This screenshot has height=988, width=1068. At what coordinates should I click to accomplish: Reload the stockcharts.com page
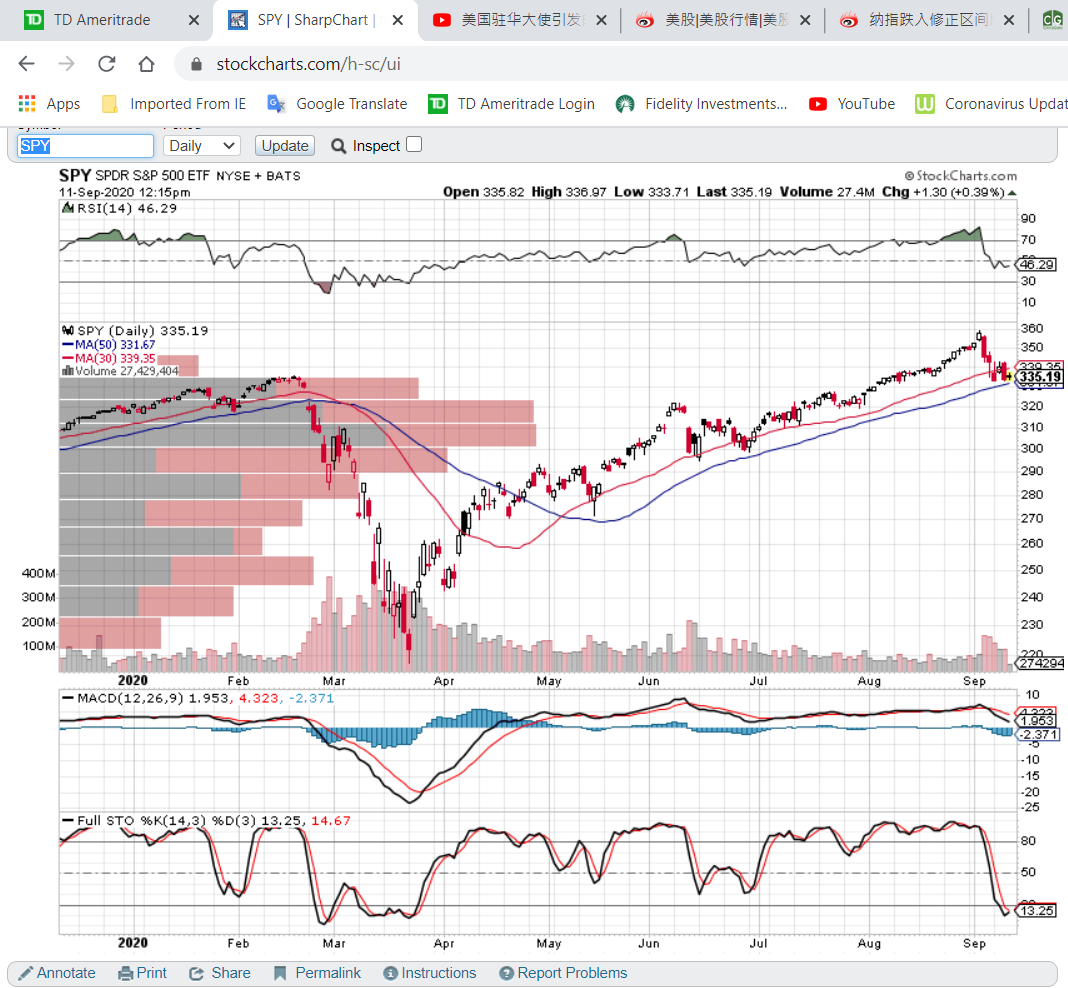pyautogui.click(x=107, y=64)
